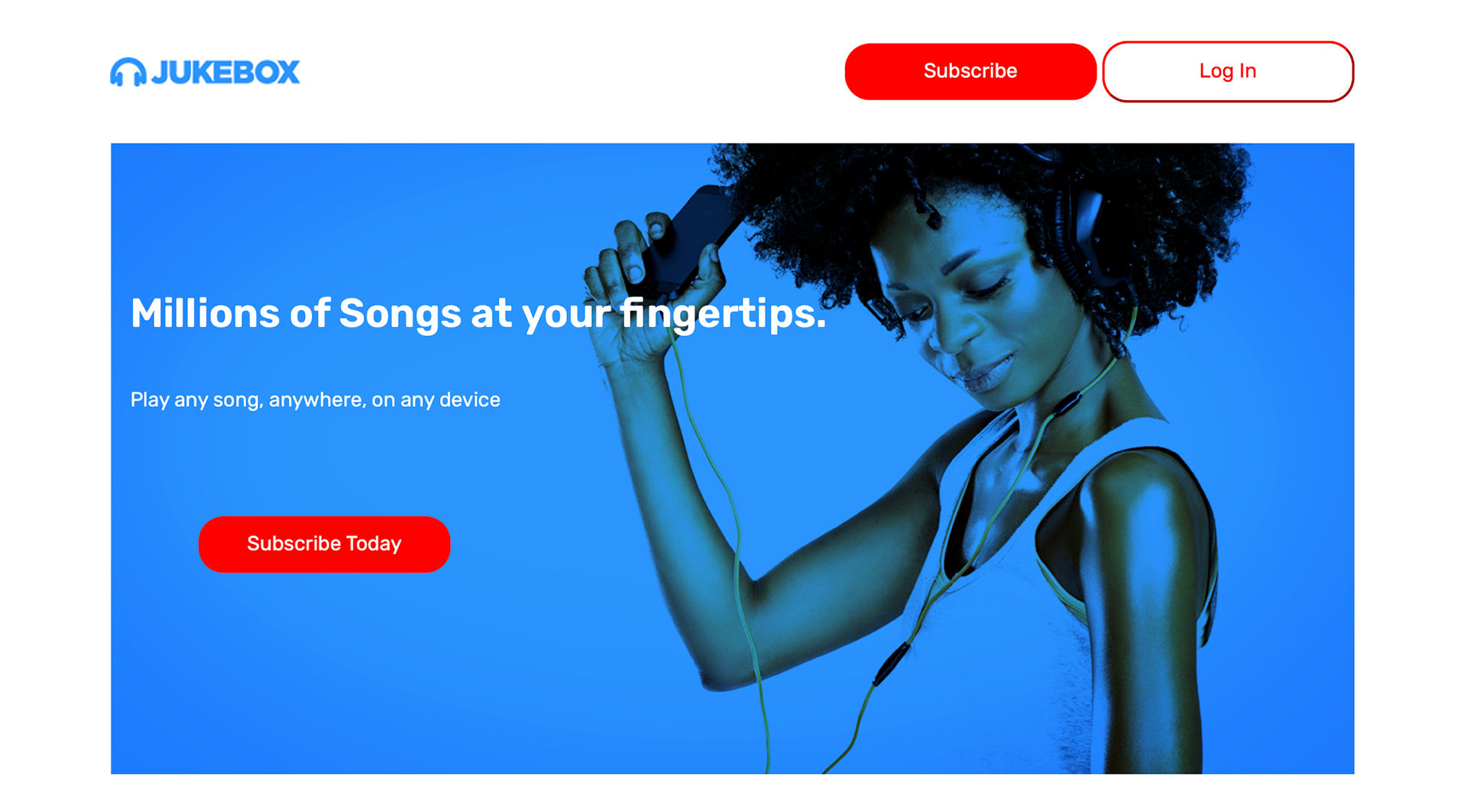The height and width of the screenshot is (812, 1467).
Task: Click the JUKEBOX wordmark text
Action: [x=225, y=73]
